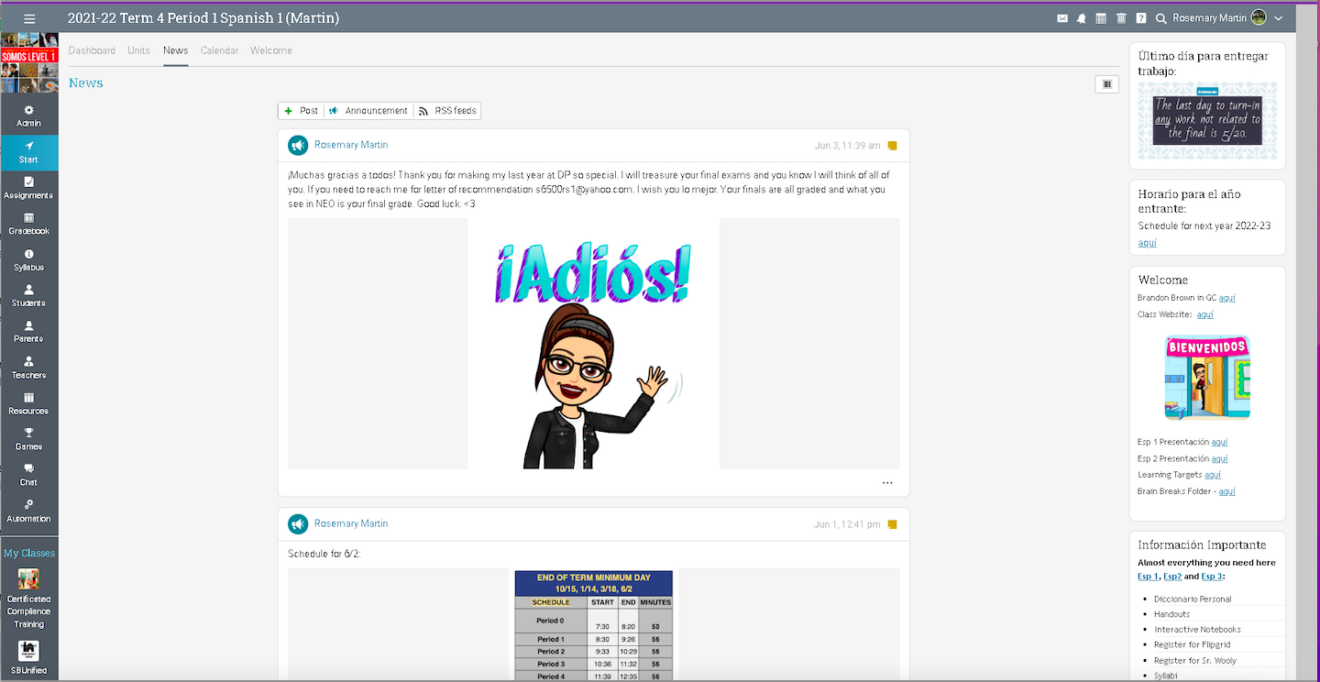The height and width of the screenshot is (682, 1320).
Task: Open the hamburger menu in header
Action: [29, 18]
